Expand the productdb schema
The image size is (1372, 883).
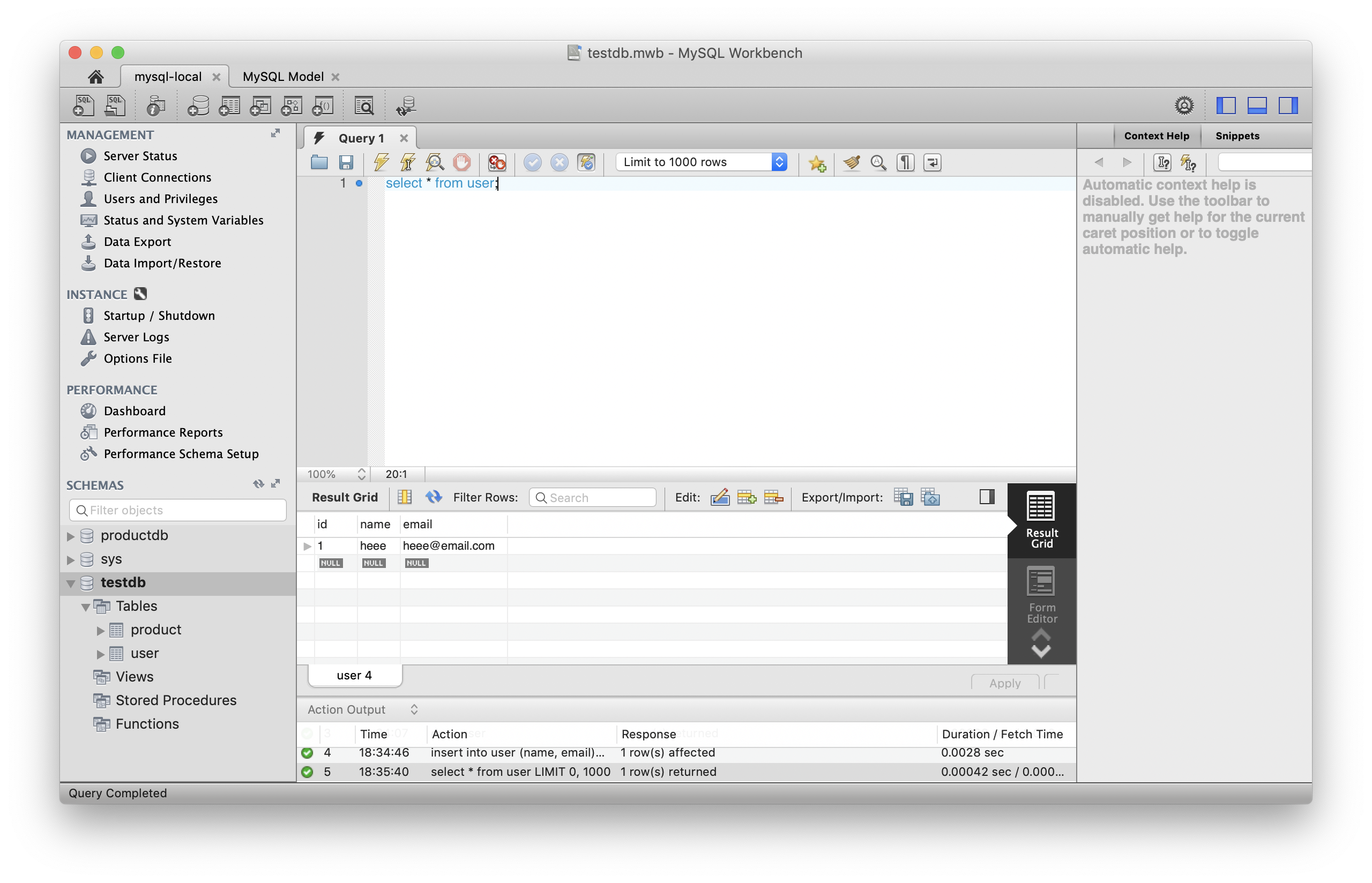pyautogui.click(x=71, y=537)
